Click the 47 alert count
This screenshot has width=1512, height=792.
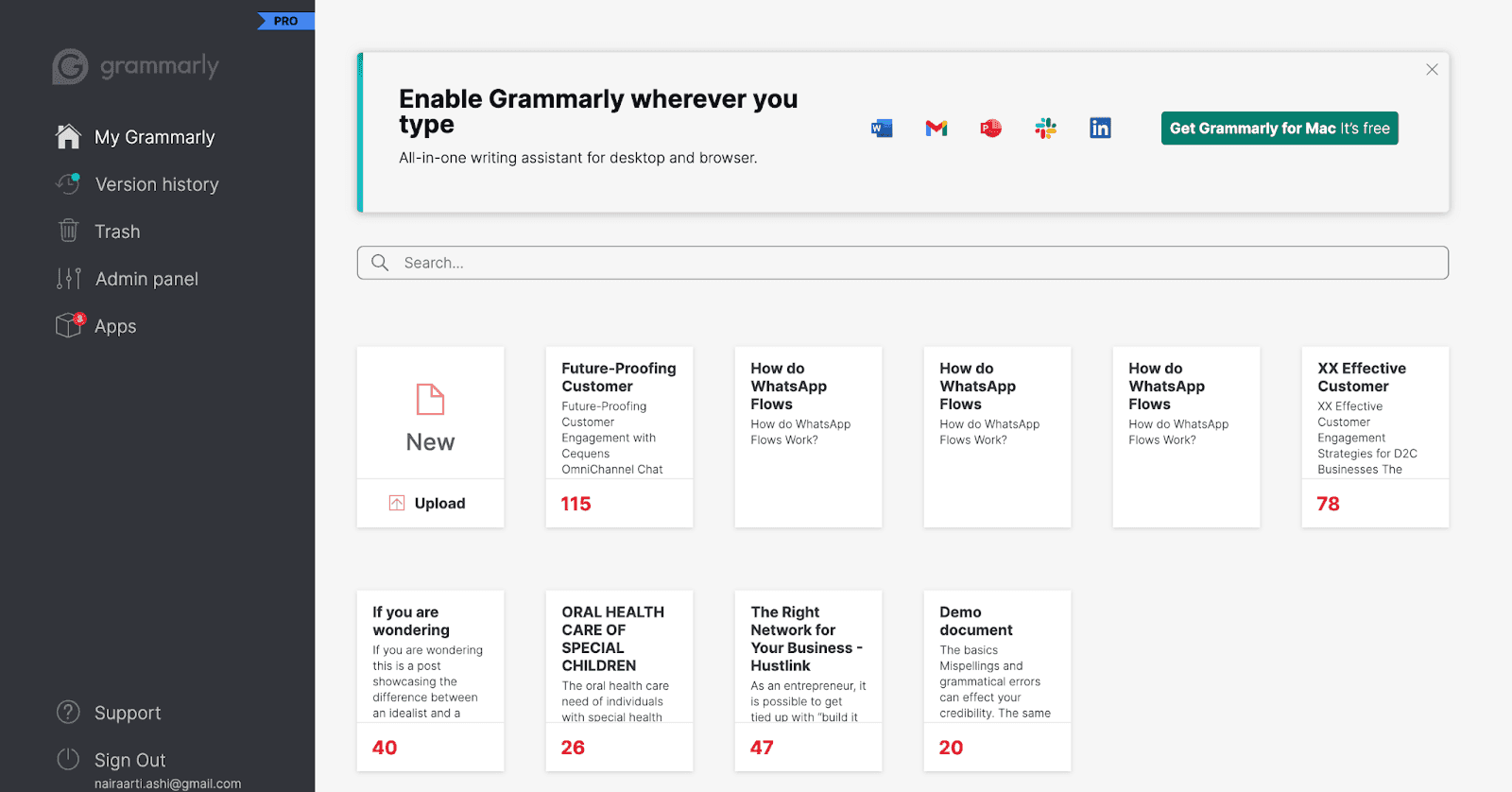(762, 748)
